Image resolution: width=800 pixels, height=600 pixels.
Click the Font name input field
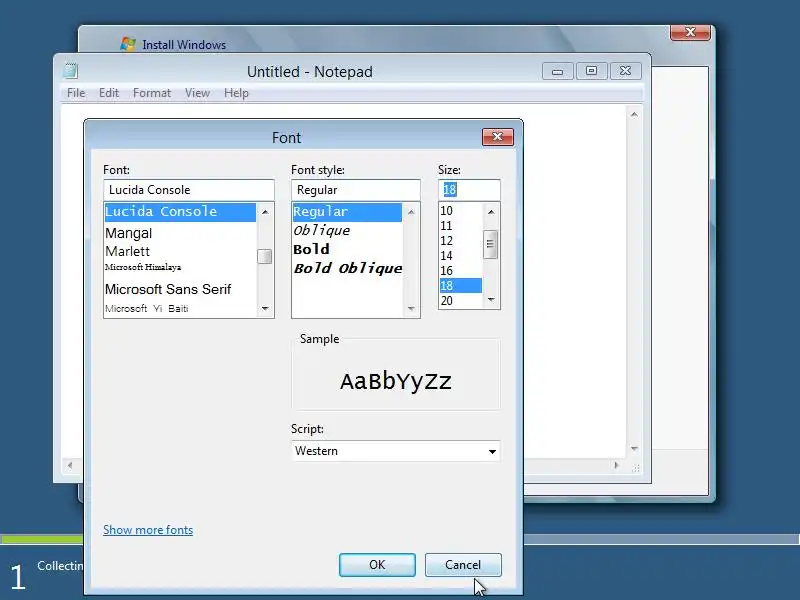[189, 190]
